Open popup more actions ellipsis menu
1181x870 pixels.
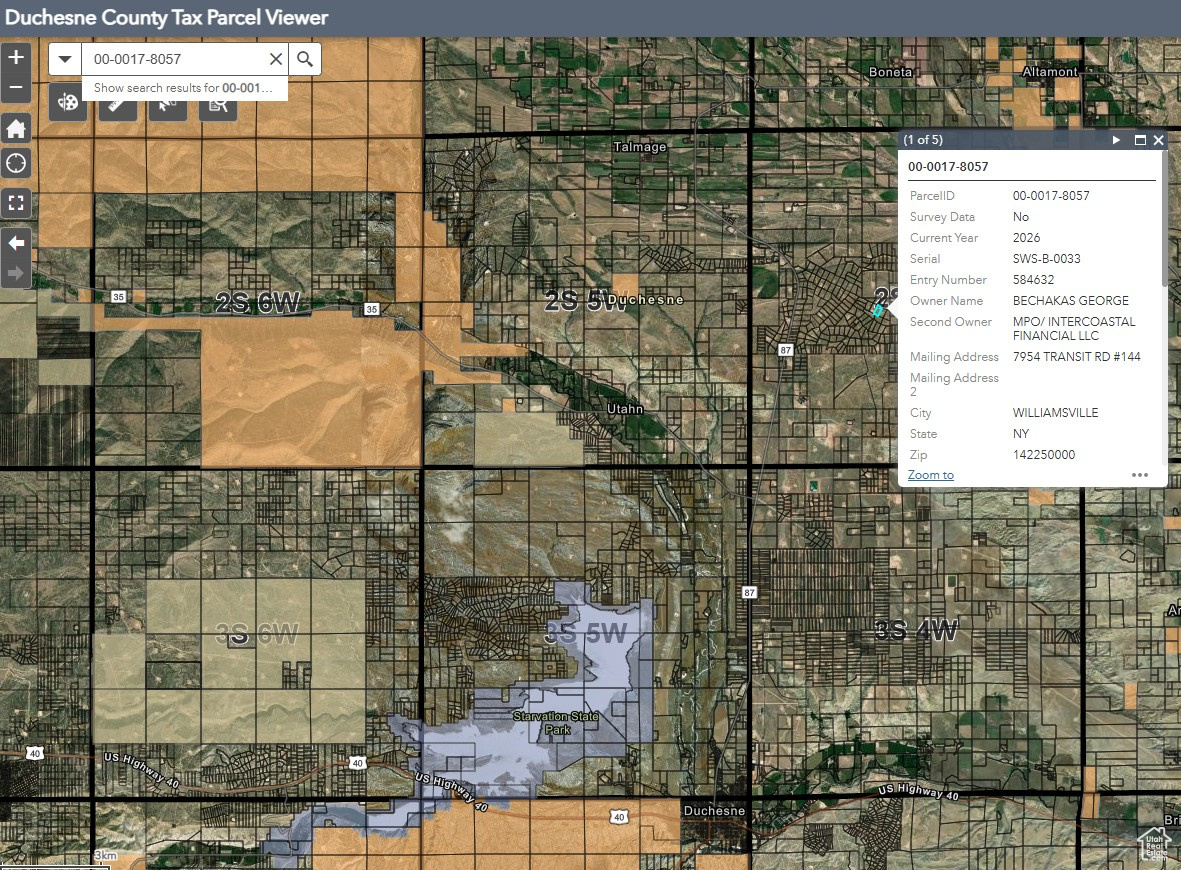pyautogui.click(x=1140, y=475)
